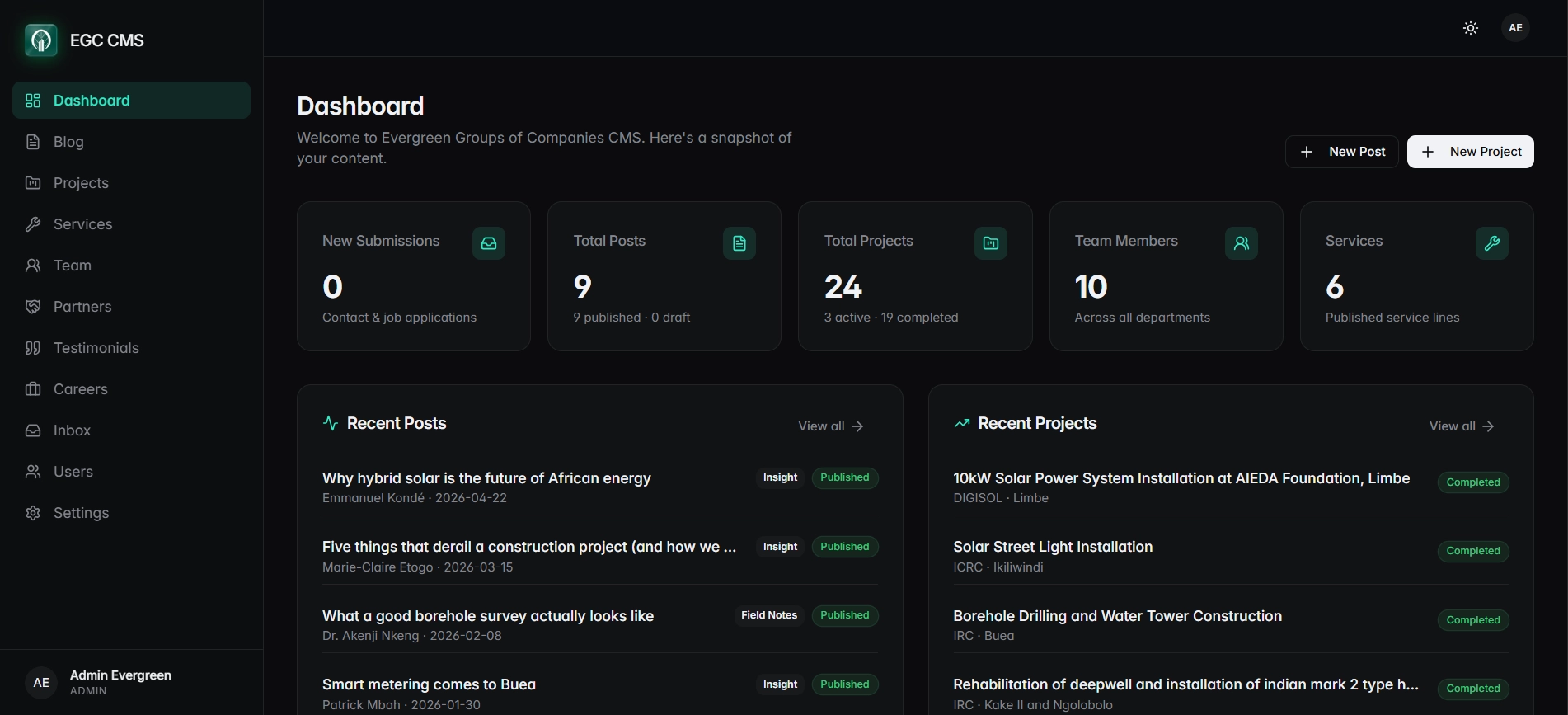Open View all link for Recent Posts
The width and height of the screenshot is (1568, 715).
[x=831, y=426]
